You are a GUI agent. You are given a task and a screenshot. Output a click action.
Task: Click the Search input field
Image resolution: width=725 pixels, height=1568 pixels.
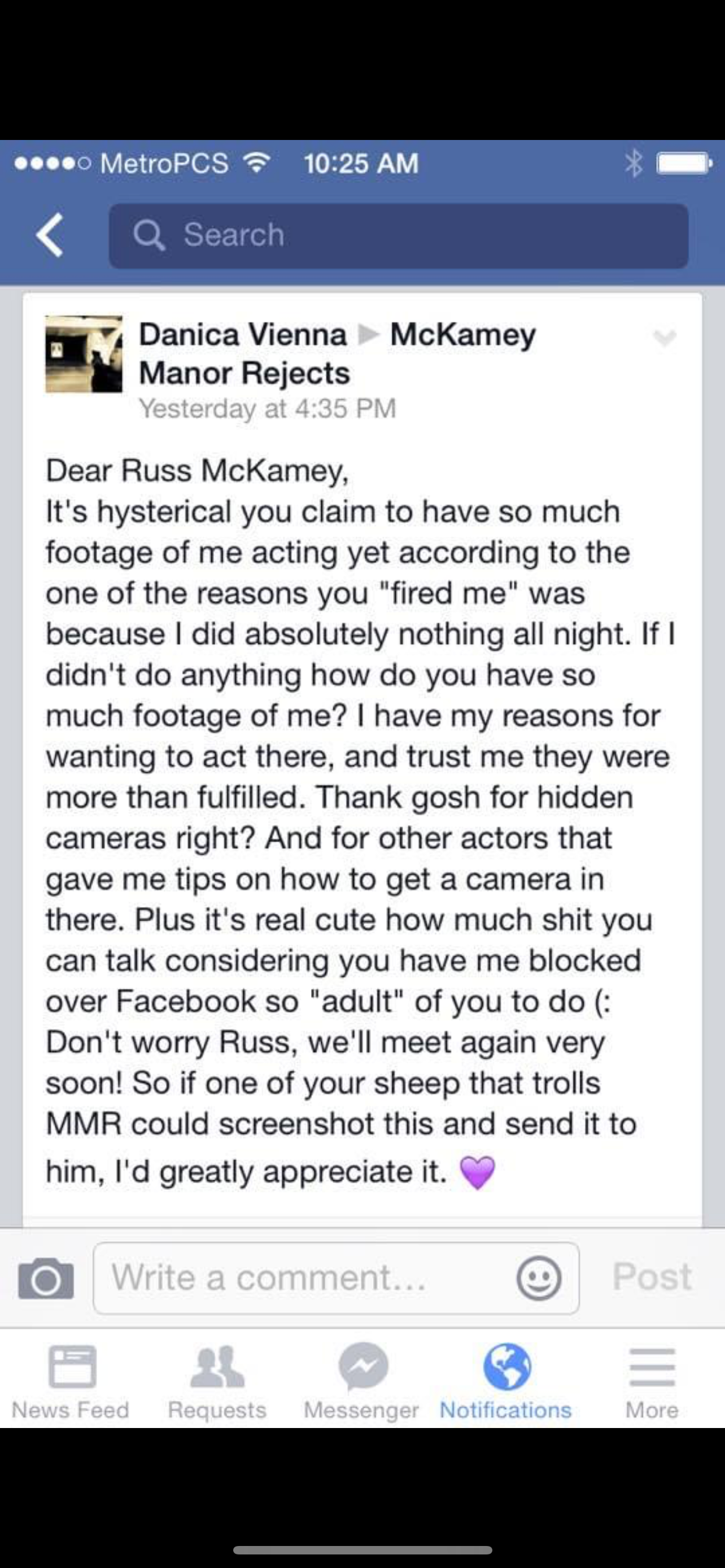click(399, 235)
